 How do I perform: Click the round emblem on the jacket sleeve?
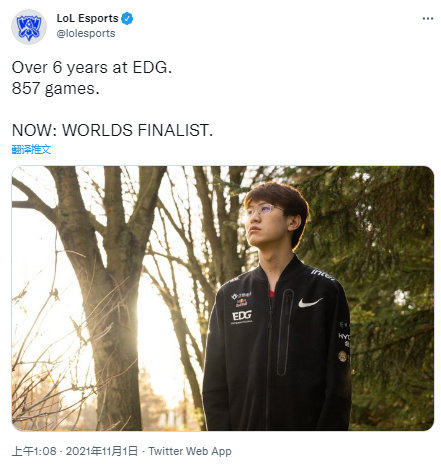pyautogui.click(x=342, y=356)
